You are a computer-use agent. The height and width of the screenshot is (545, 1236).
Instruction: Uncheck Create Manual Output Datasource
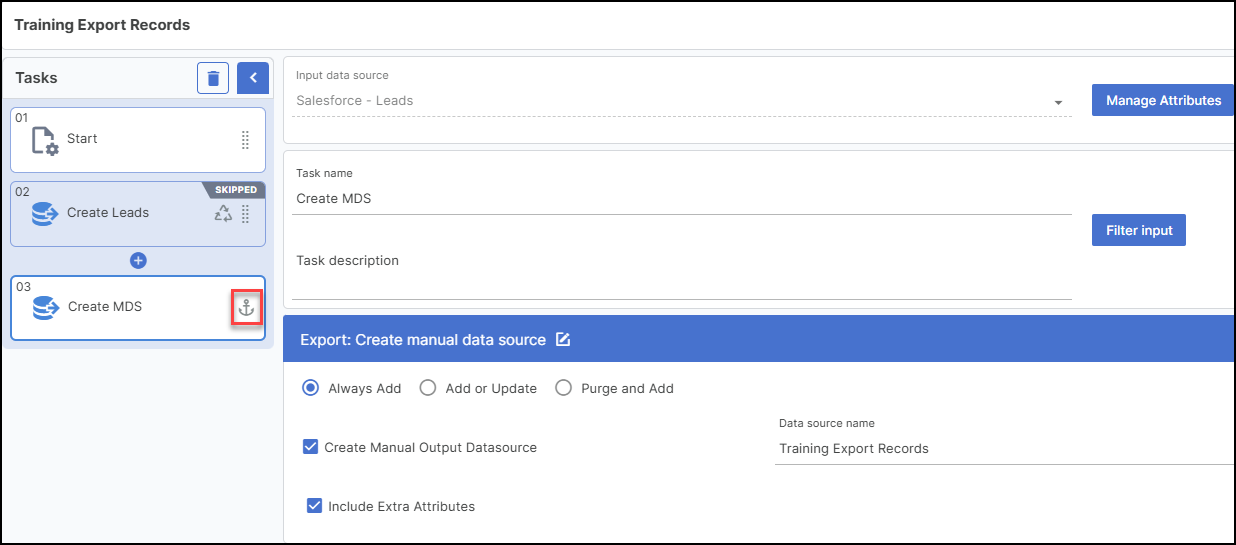(311, 447)
